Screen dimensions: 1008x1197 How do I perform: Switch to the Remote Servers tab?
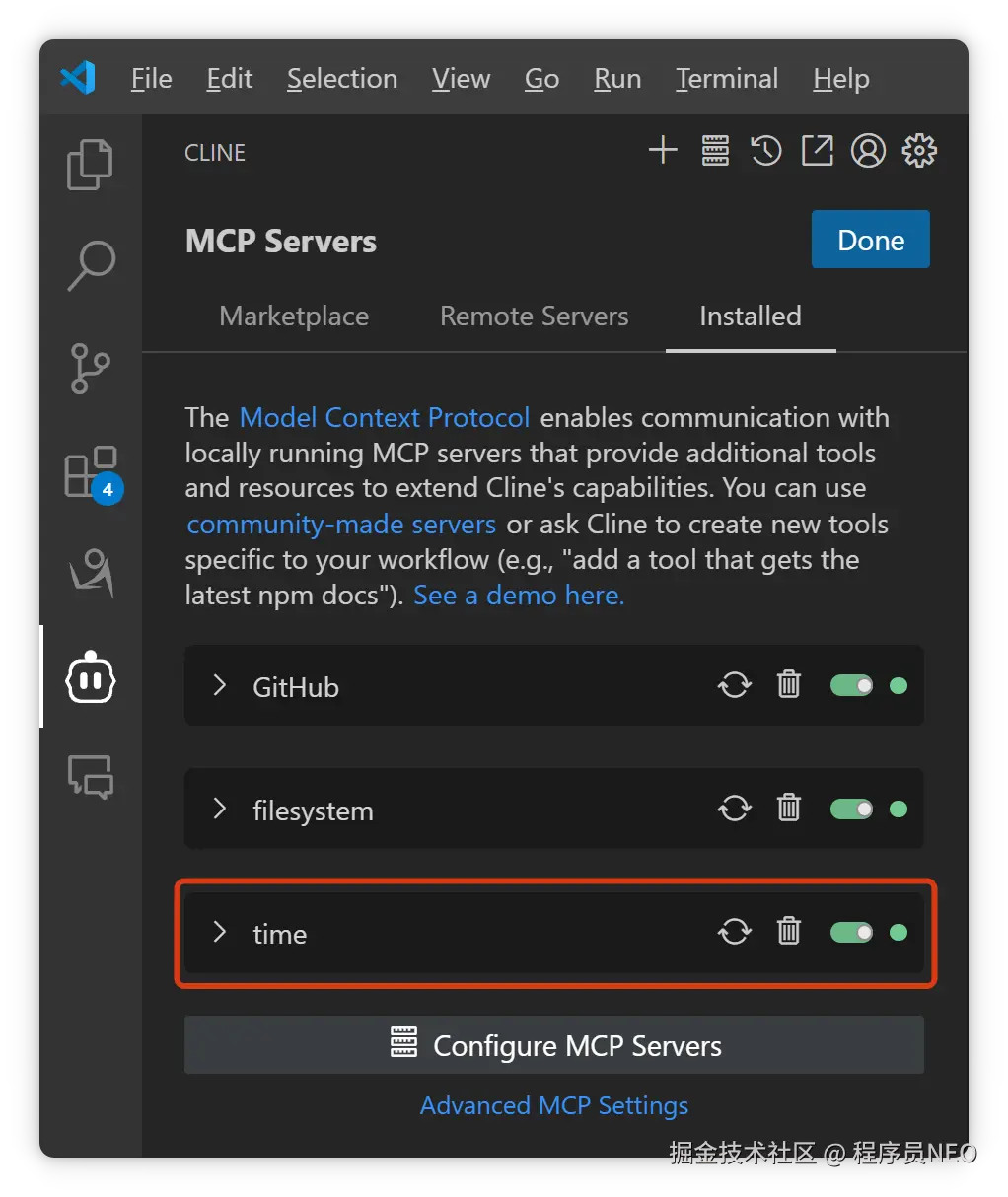(x=535, y=316)
